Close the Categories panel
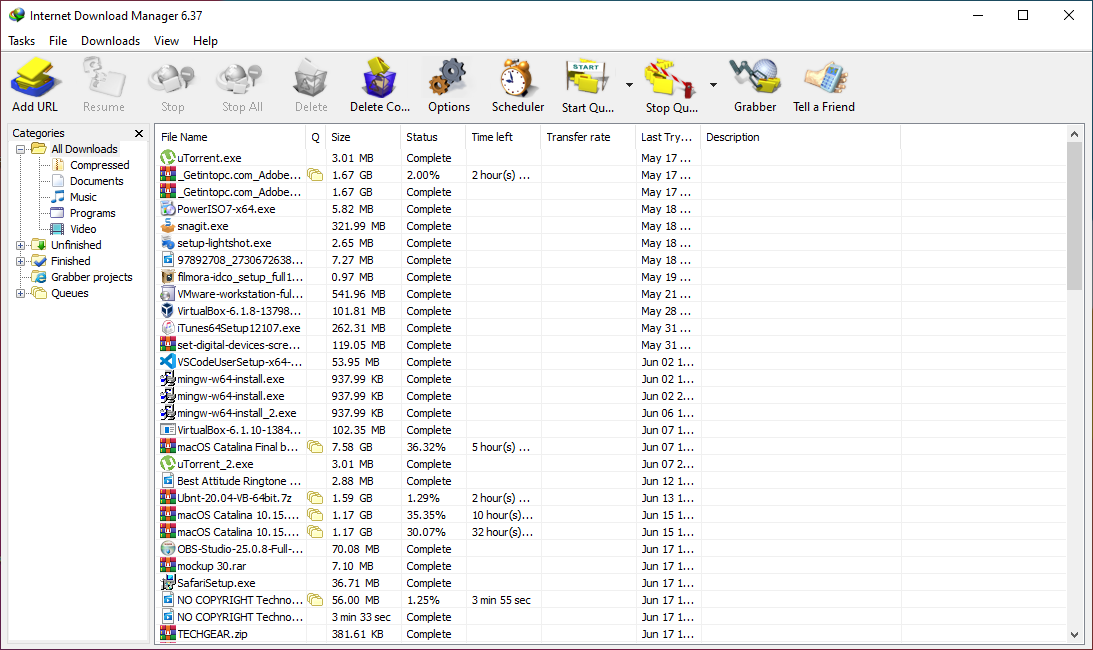 (x=139, y=133)
